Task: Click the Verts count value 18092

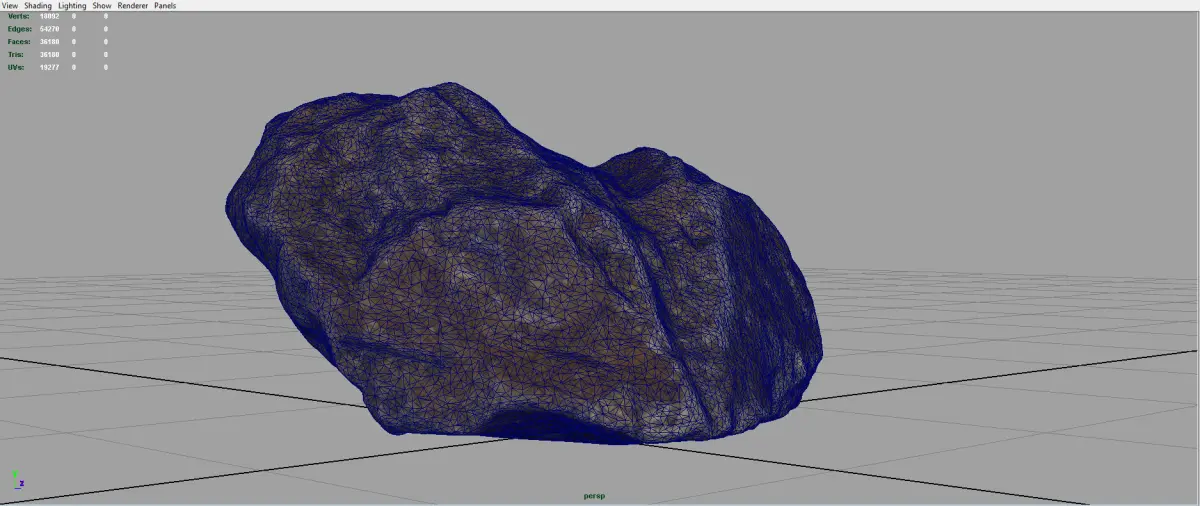Action: tap(49, 16)
